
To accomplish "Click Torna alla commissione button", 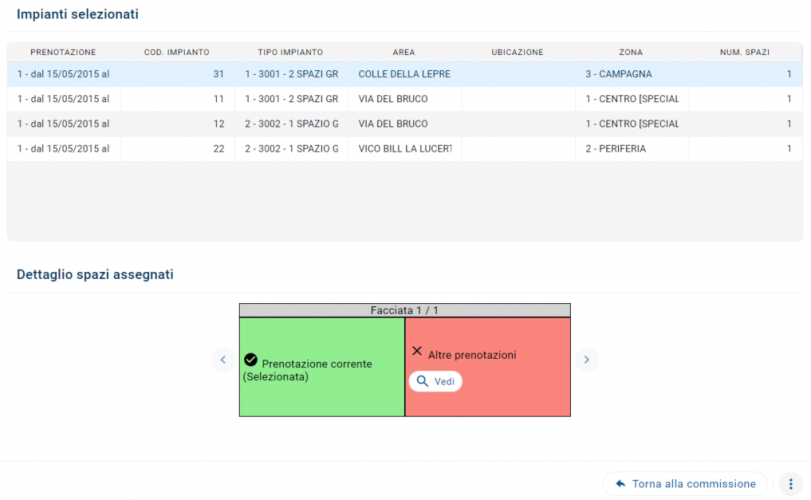I will (685, 484).
